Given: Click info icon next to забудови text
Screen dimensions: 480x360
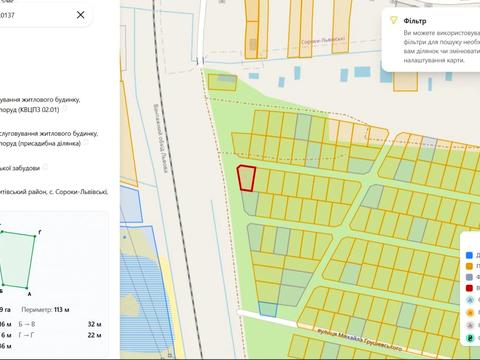Looking at the screenshot, I should [x=45, y=167].
